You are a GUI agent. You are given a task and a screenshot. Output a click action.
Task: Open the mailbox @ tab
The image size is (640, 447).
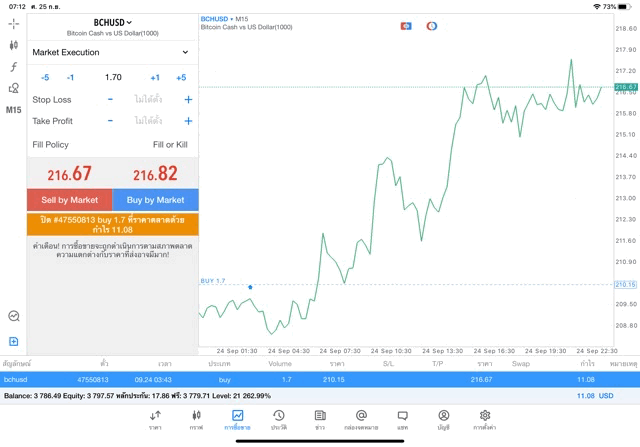[361, 420]
